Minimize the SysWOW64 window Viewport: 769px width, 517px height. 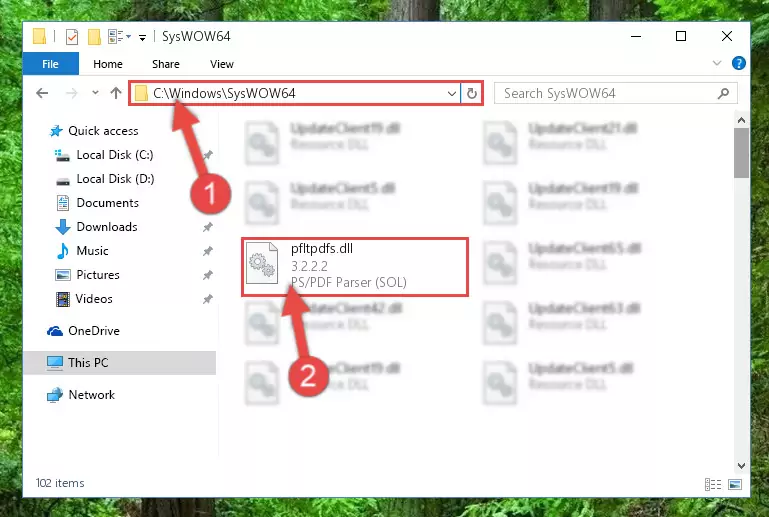click(636, 36)
